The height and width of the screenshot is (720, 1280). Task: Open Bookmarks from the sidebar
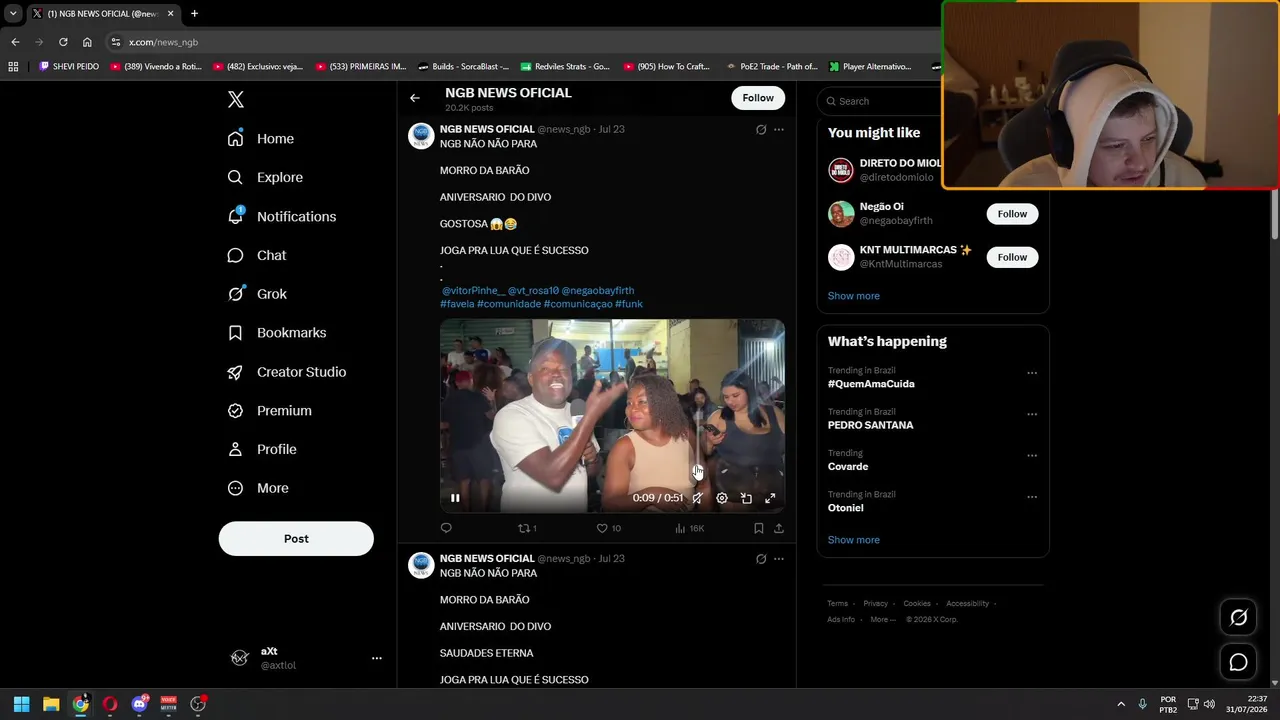coord(277,333)
